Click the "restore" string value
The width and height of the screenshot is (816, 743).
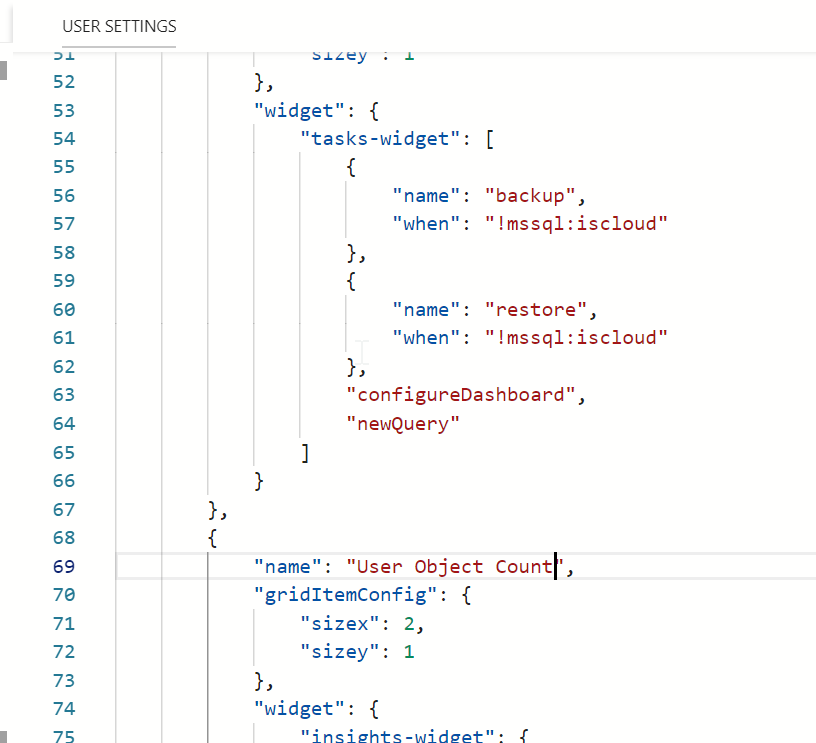click(532, 310)
